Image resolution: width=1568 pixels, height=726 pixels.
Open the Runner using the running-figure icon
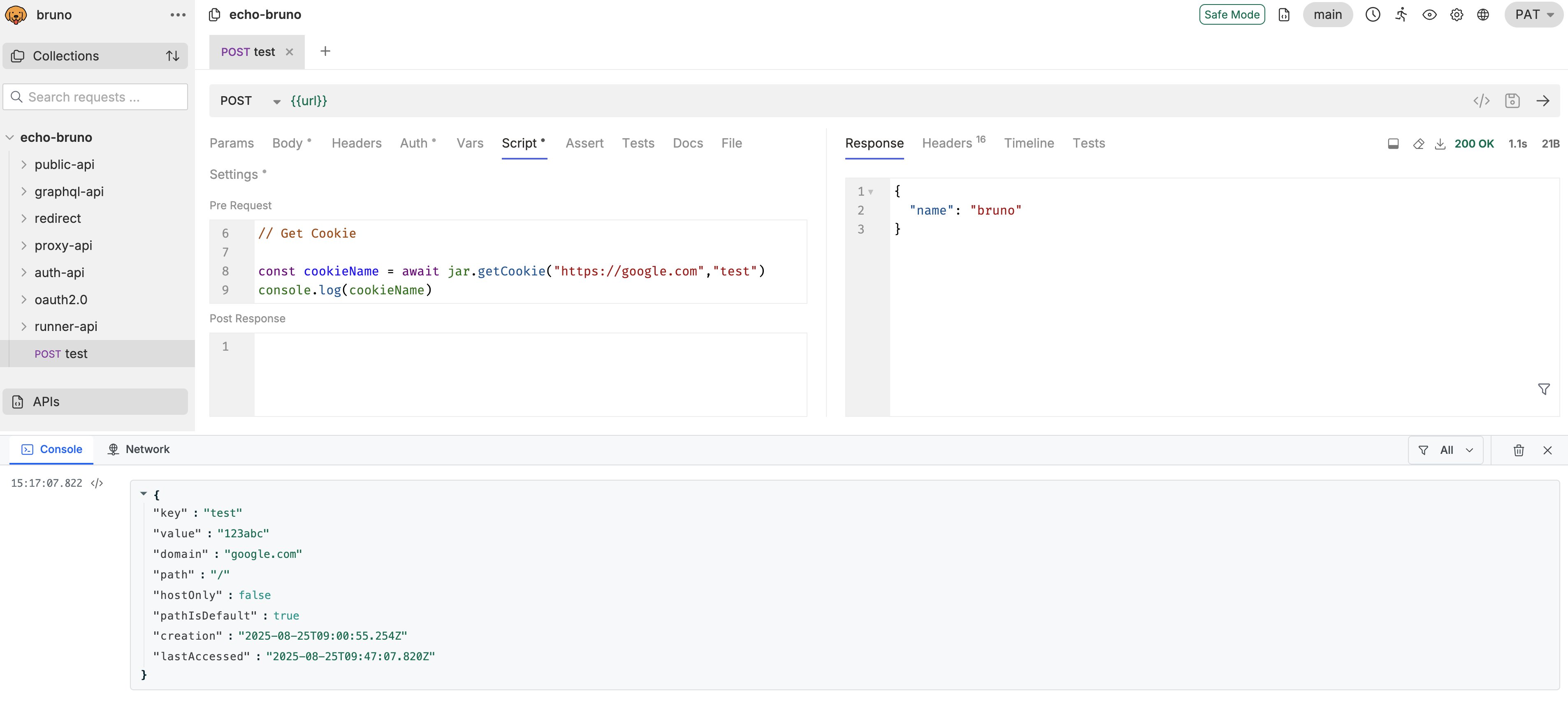1401,14
